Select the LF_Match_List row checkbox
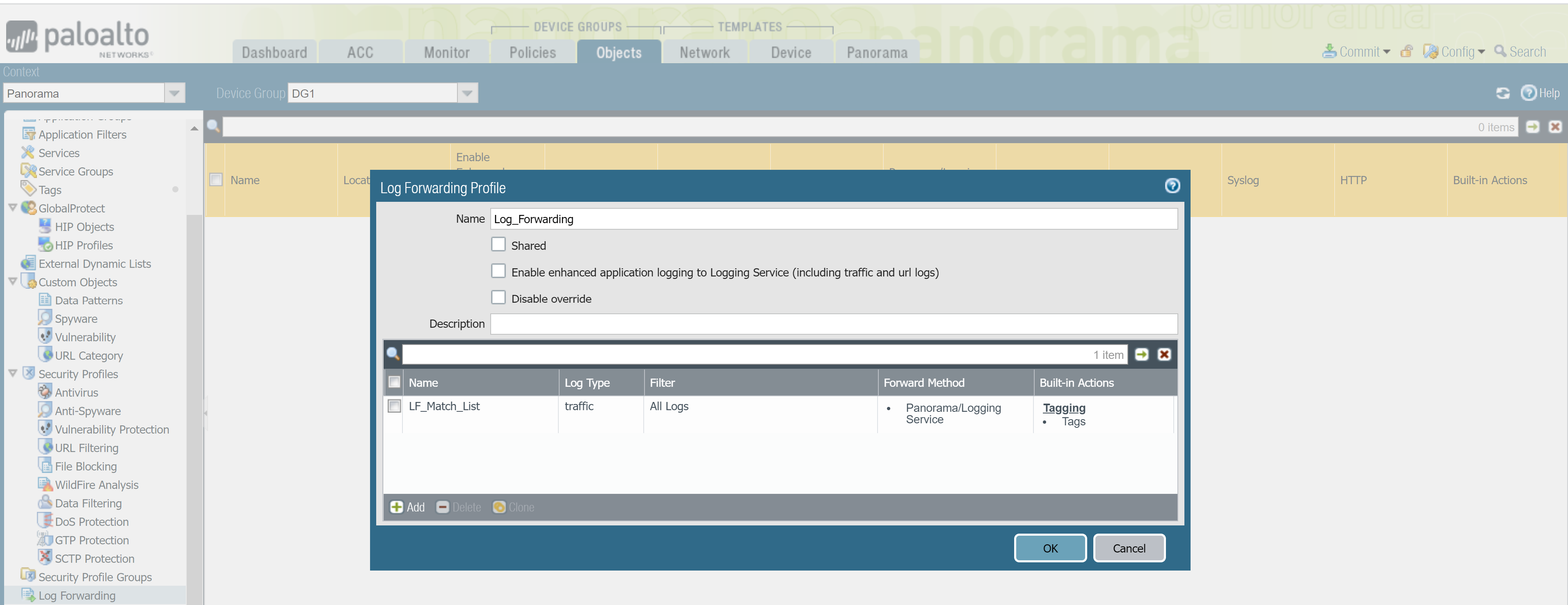Image resolution: width=1568 pixels, height=605 pixels. click(394, 406)
